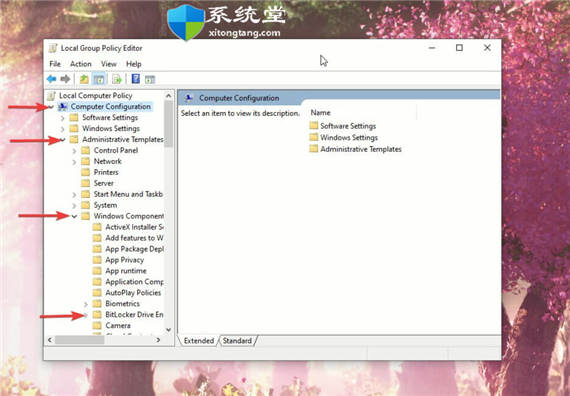Select Application Compatibility tree item
The image size is (570, 396).
pyautogui.click(x=135, y=281)
